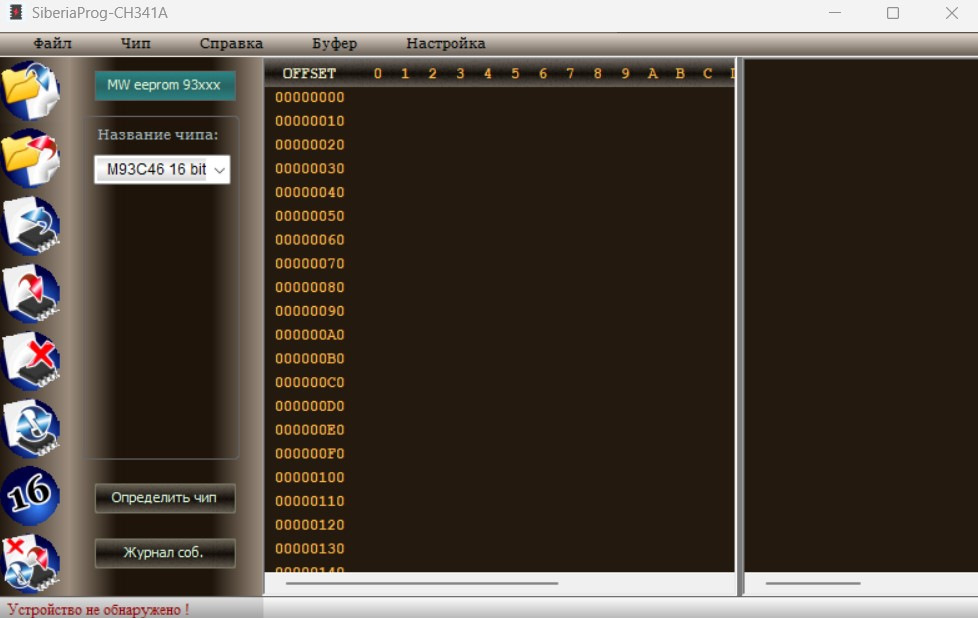This screenshot has height=618, width=978.
Task: Open the Файл menu
Action: 52,43
